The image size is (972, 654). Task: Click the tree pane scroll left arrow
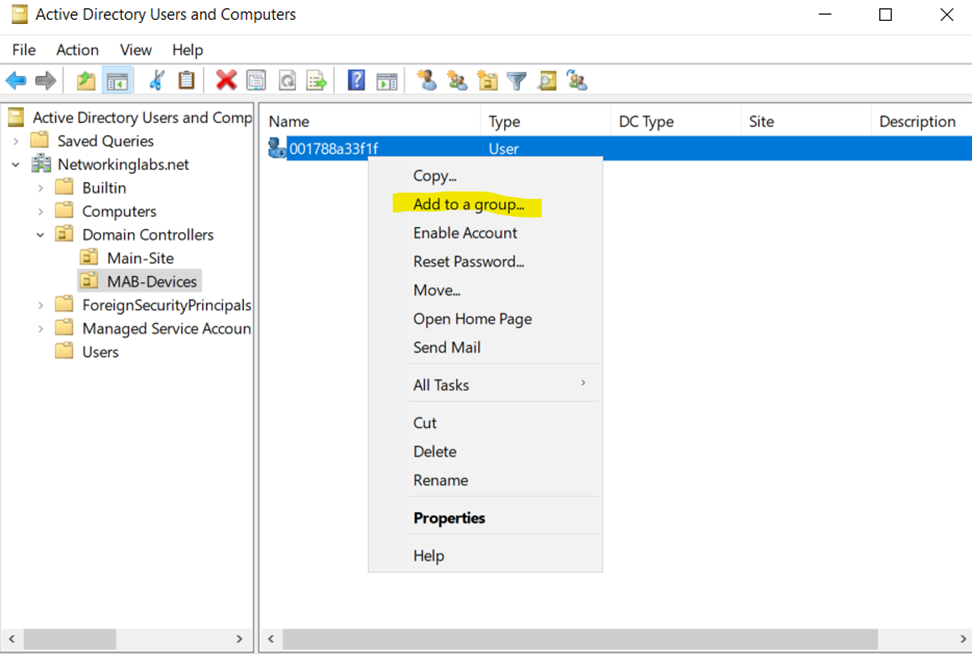[x=11, y=639]
